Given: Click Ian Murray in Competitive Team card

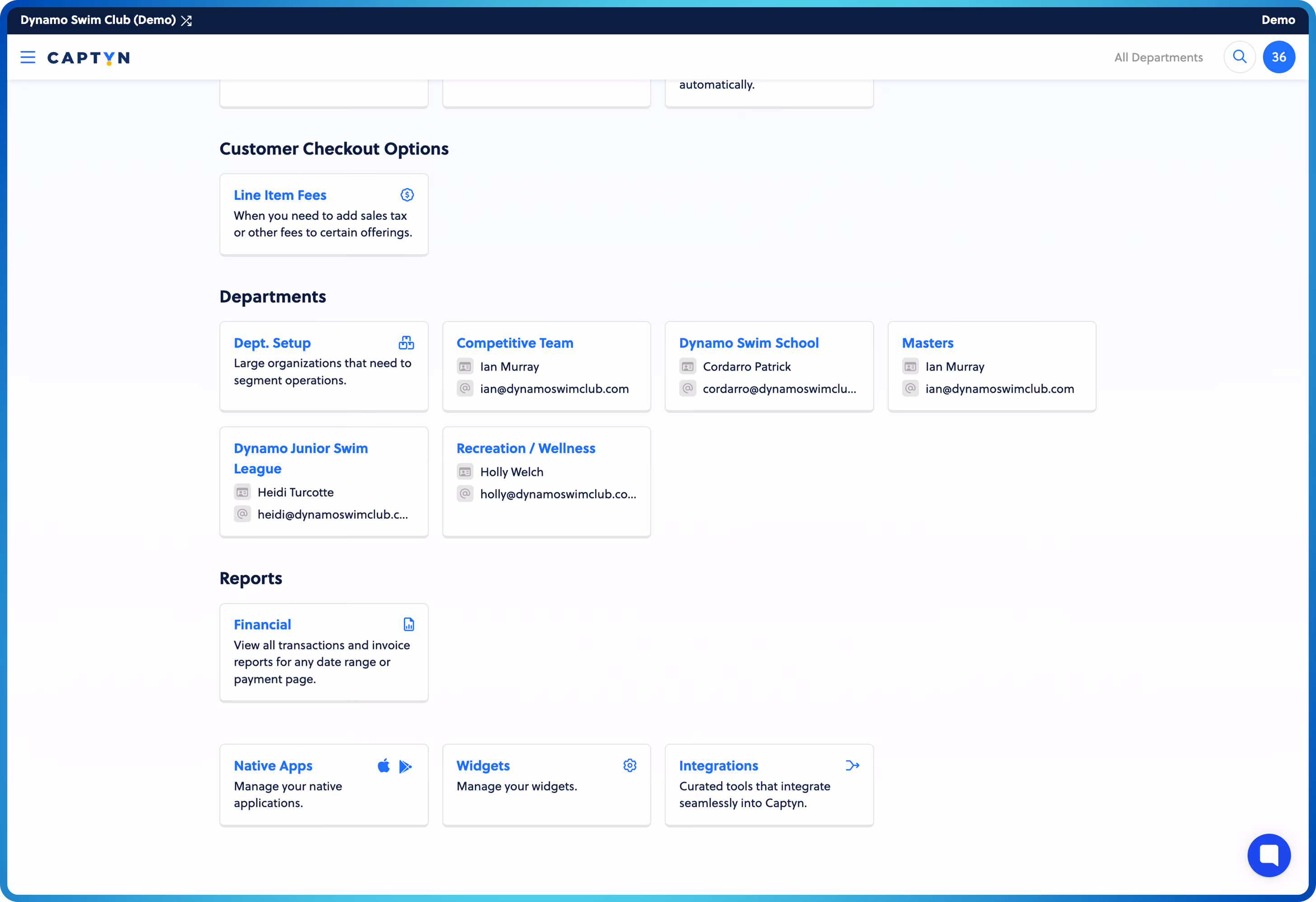Looking at the screenshot, I should coord(509,366).
